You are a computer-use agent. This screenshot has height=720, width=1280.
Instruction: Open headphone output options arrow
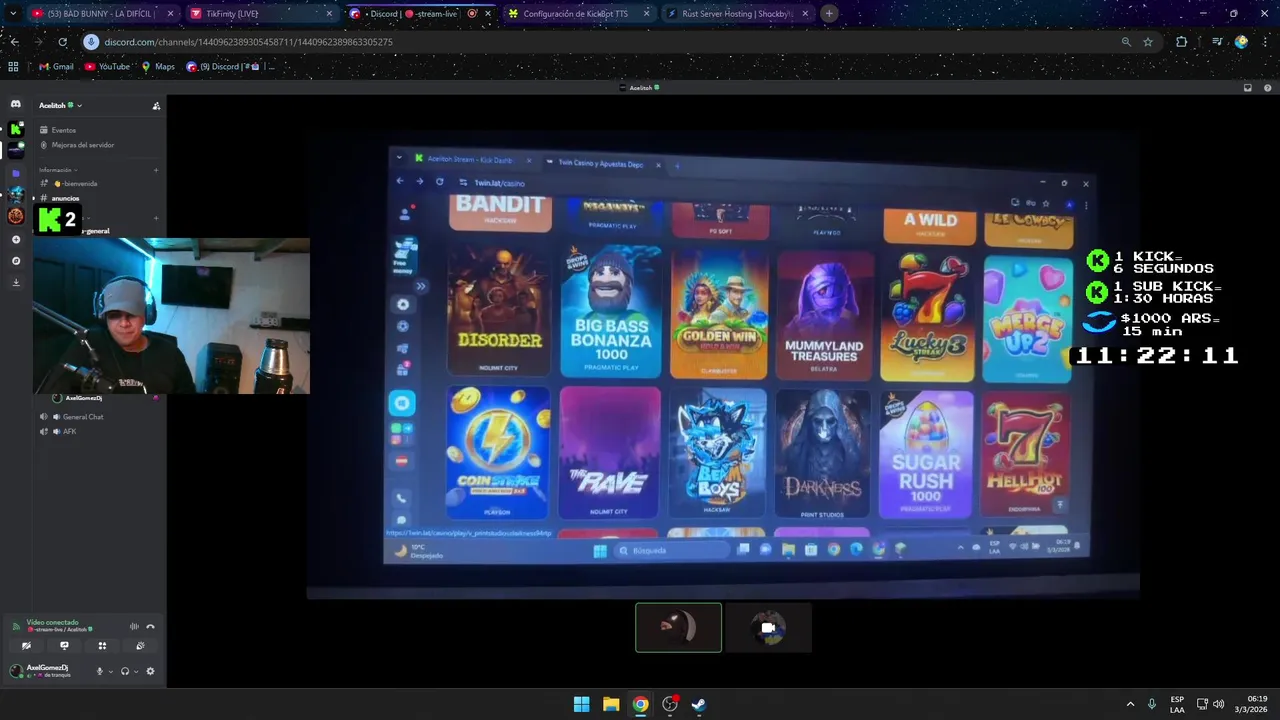[x=136, y=671]
